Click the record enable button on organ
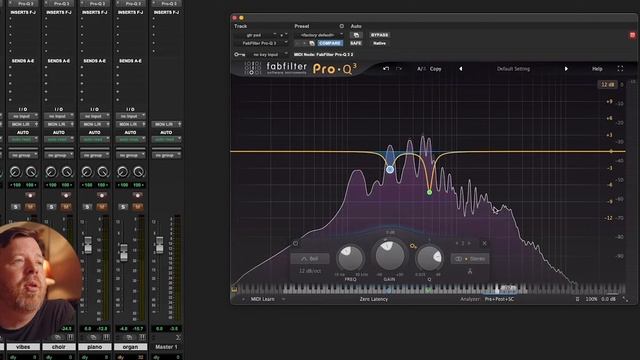 (x=137, y=196)
